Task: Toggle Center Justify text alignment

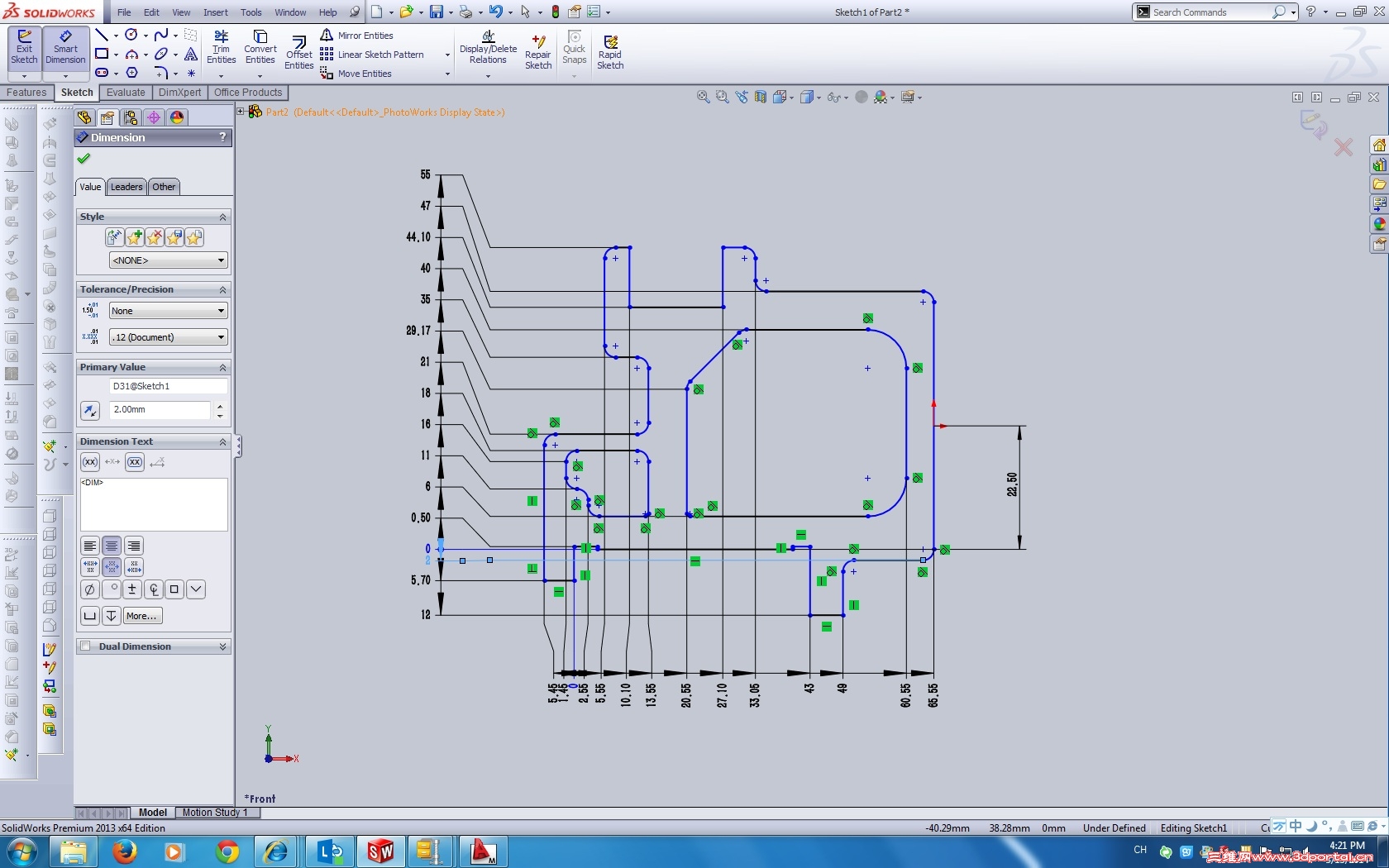Action: [112, 546]
